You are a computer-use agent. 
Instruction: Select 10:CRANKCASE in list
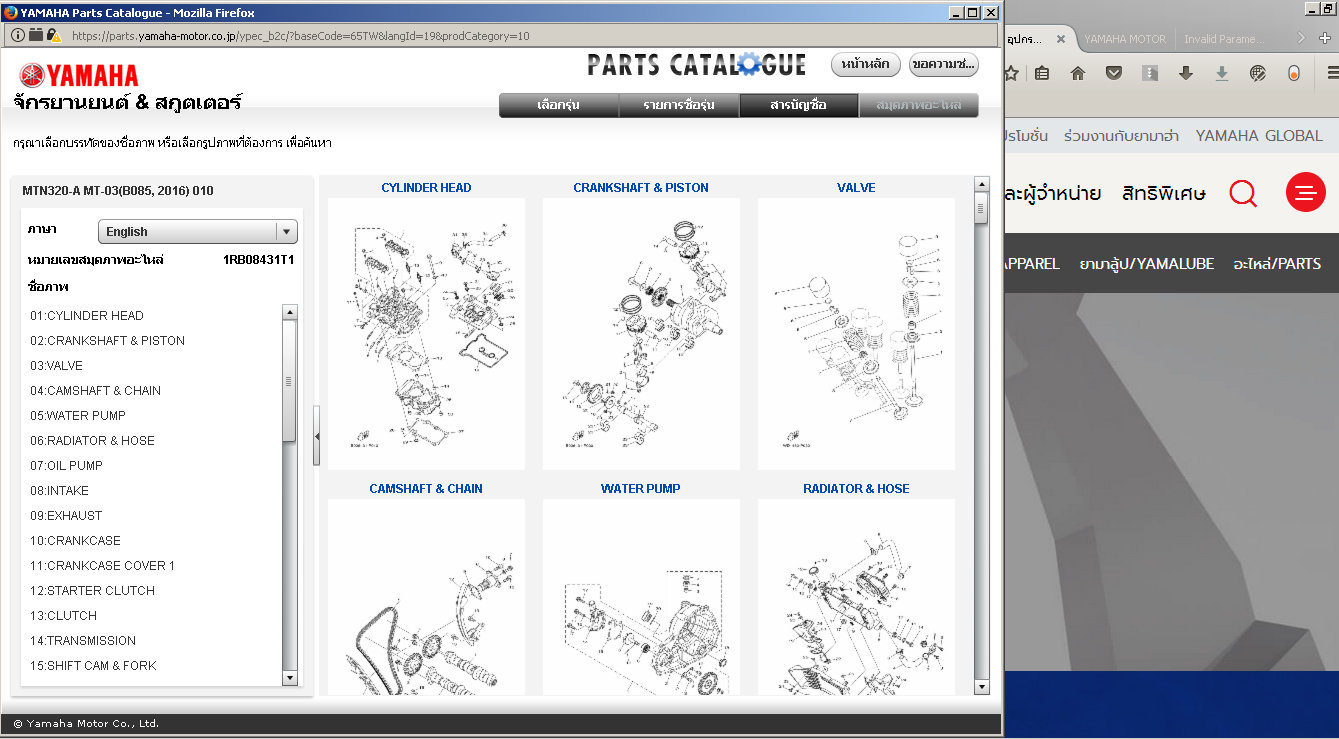[x=154, y=541]
